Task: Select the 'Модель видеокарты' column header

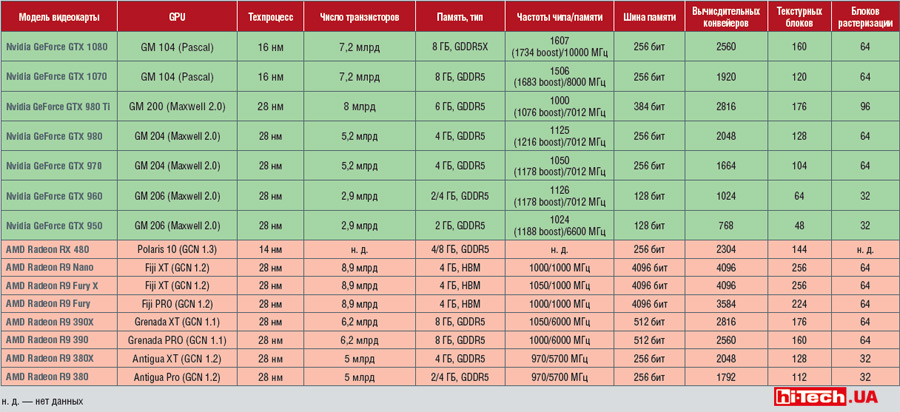Action: click(x=58, y=18)
